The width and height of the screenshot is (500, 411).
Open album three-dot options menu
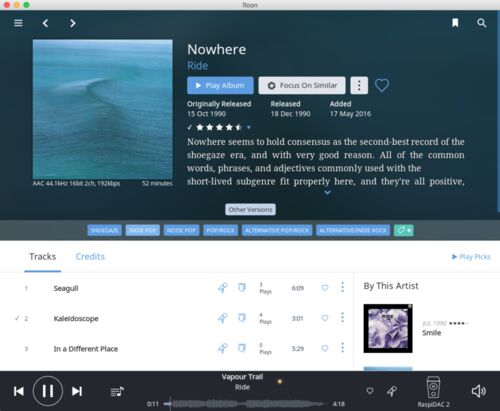(x=359, y=85)
